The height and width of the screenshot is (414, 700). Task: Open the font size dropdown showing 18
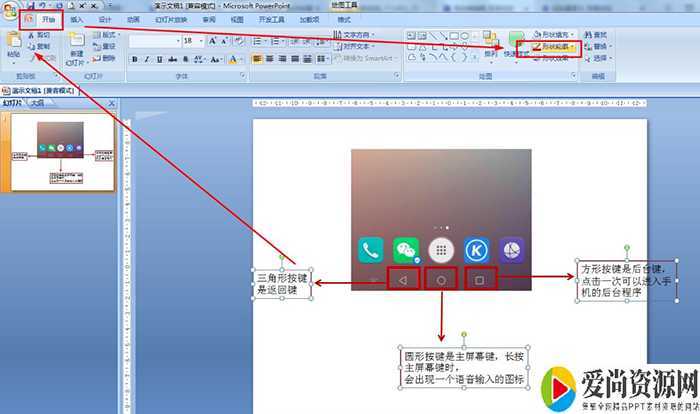(195, 41)
